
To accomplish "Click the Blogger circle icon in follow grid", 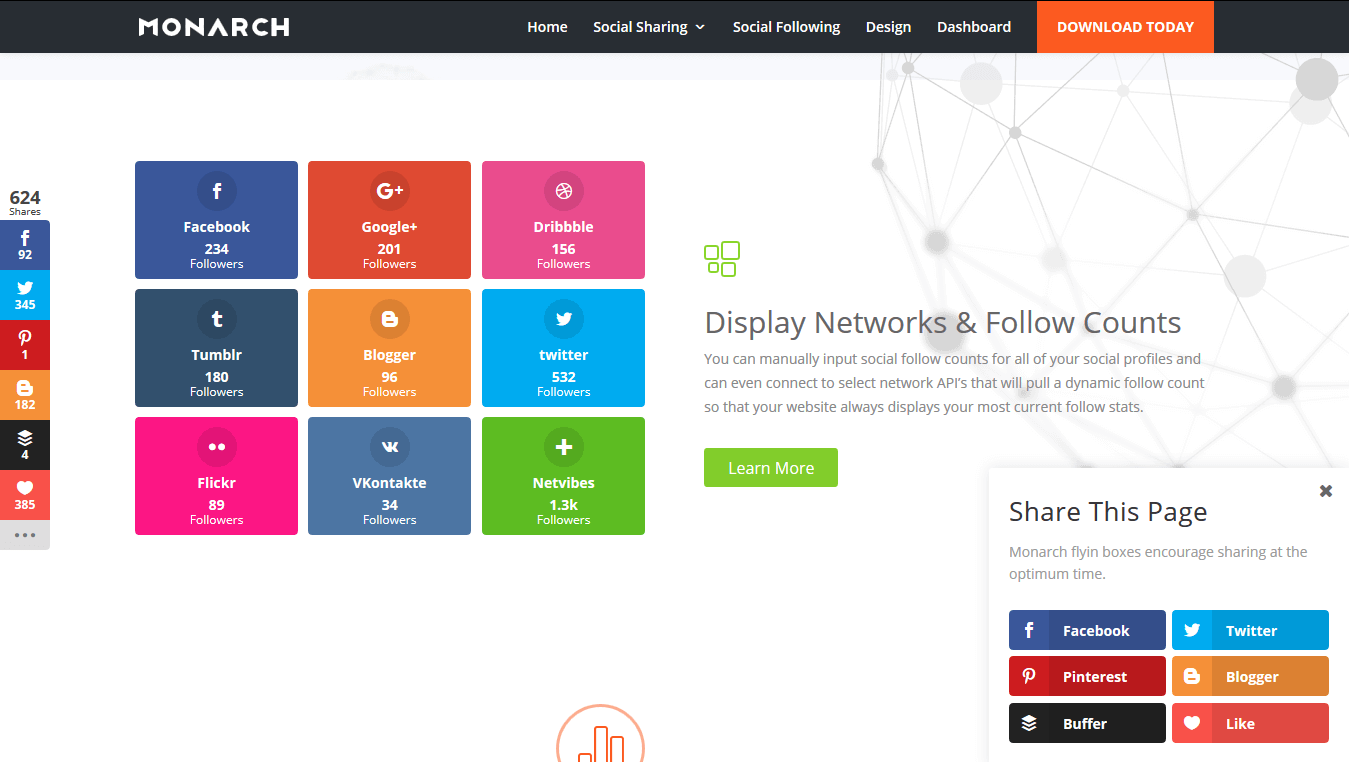I will point(389,319).
